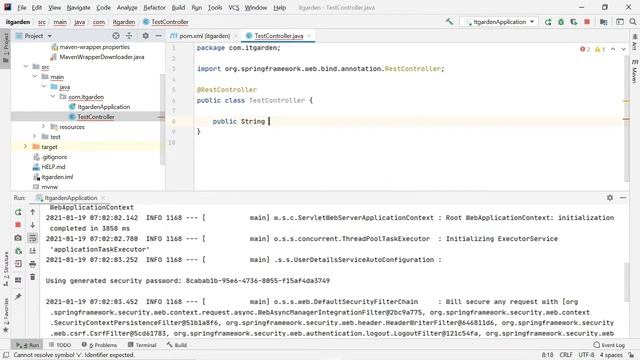
Task: Click the Build project hammer icon
Action: pos(449,22)
